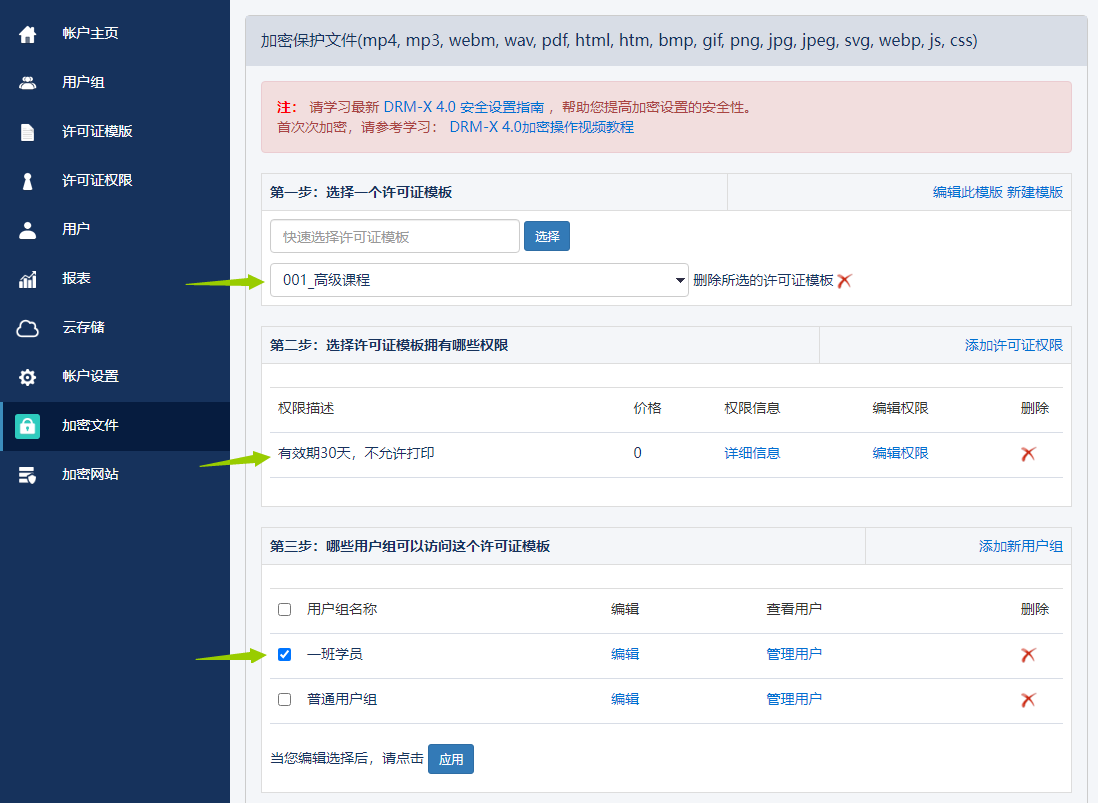This screenshot has height=803, width=1098.
Task: Check the 普通用户组 checkbox
Action: tap(285, 700)
